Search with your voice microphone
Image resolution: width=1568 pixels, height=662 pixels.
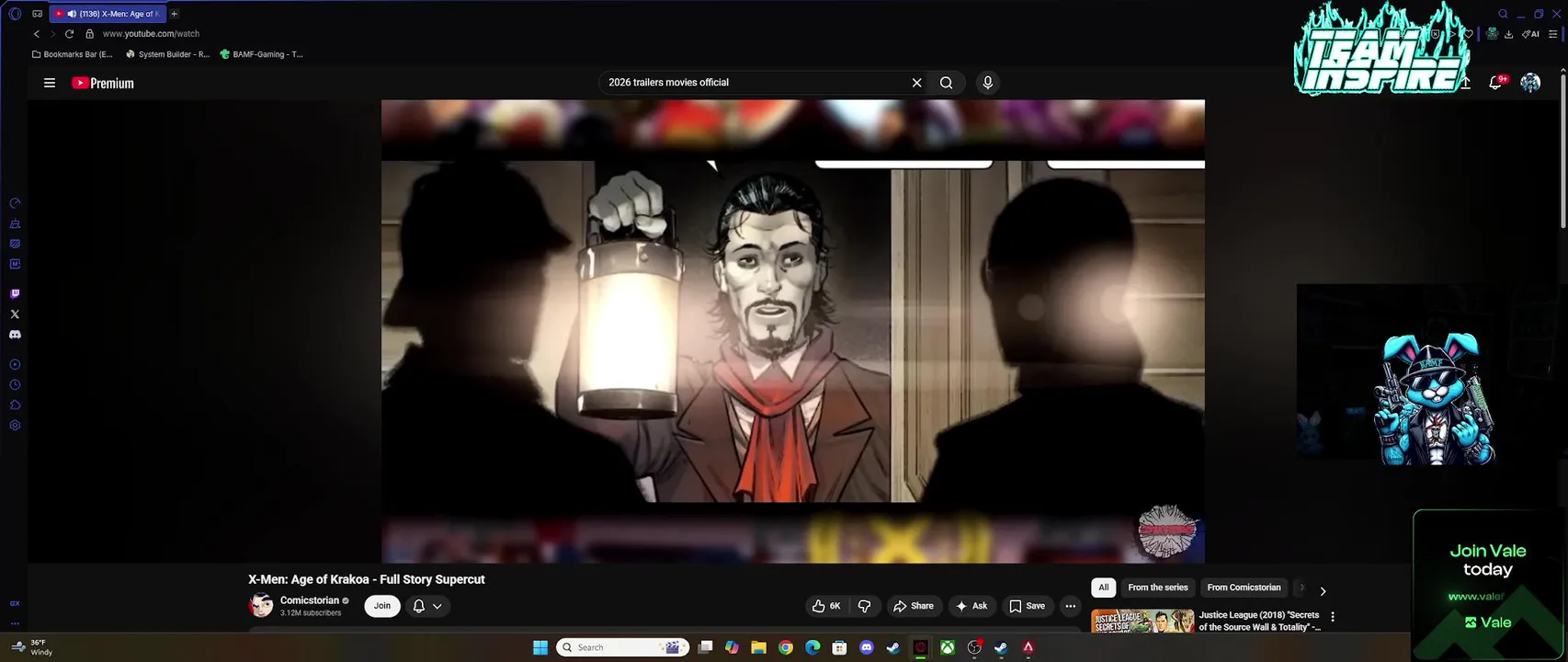click(987, 83)
